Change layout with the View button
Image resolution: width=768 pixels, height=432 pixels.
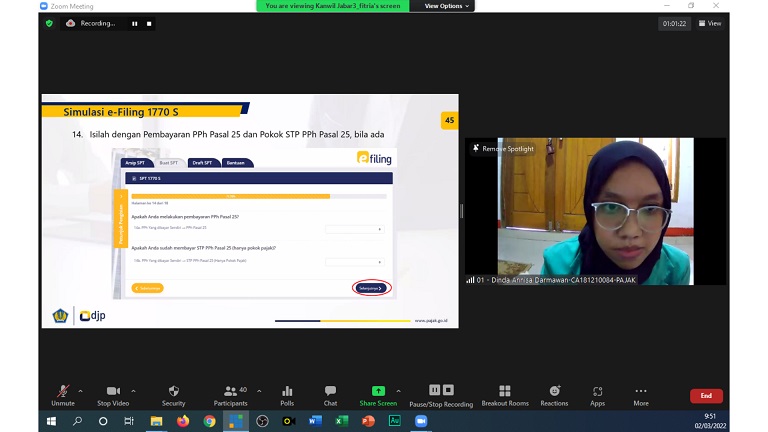click(710, 23)
